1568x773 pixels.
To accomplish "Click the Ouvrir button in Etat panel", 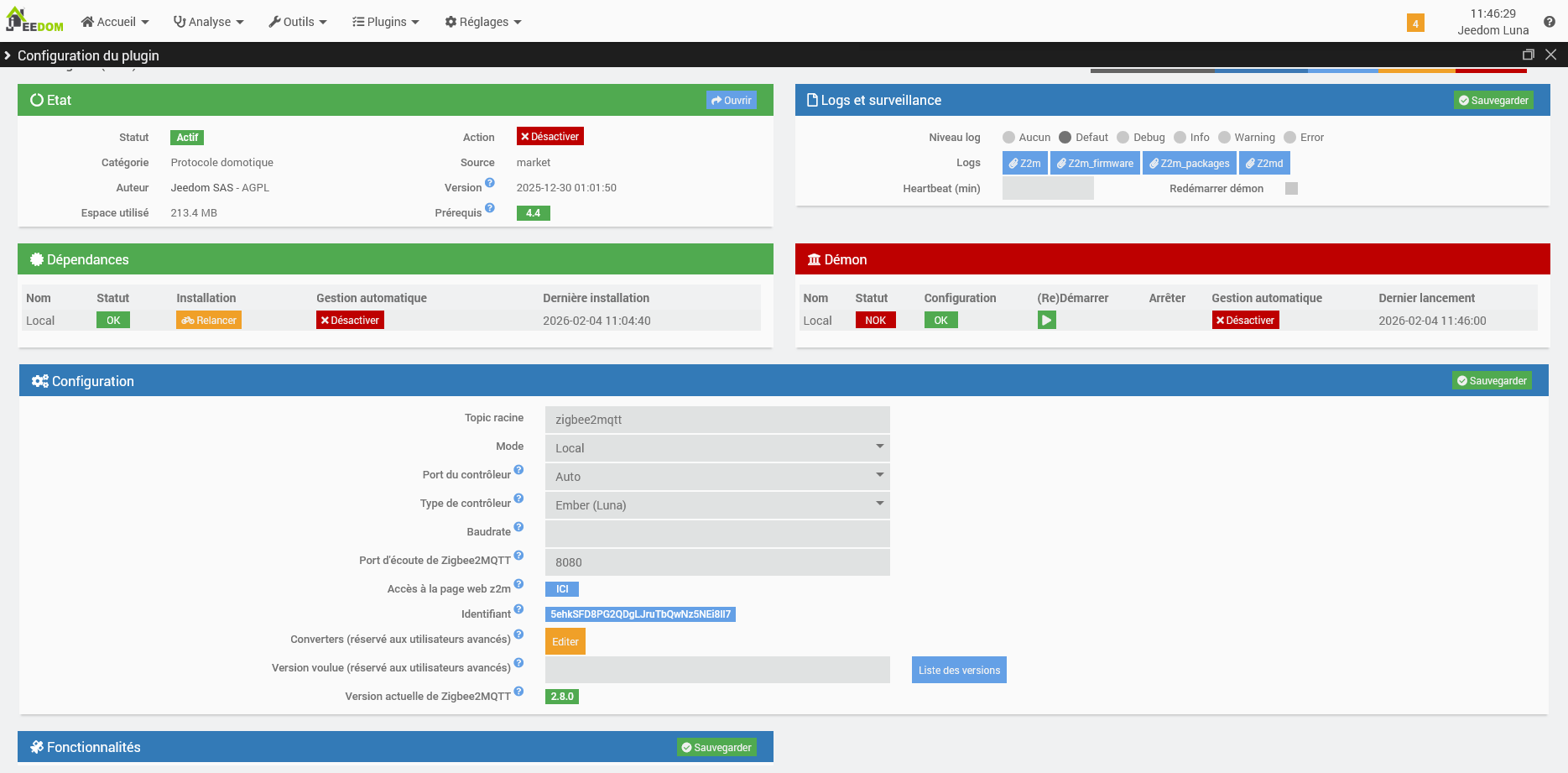I will [x=732, y=100].
